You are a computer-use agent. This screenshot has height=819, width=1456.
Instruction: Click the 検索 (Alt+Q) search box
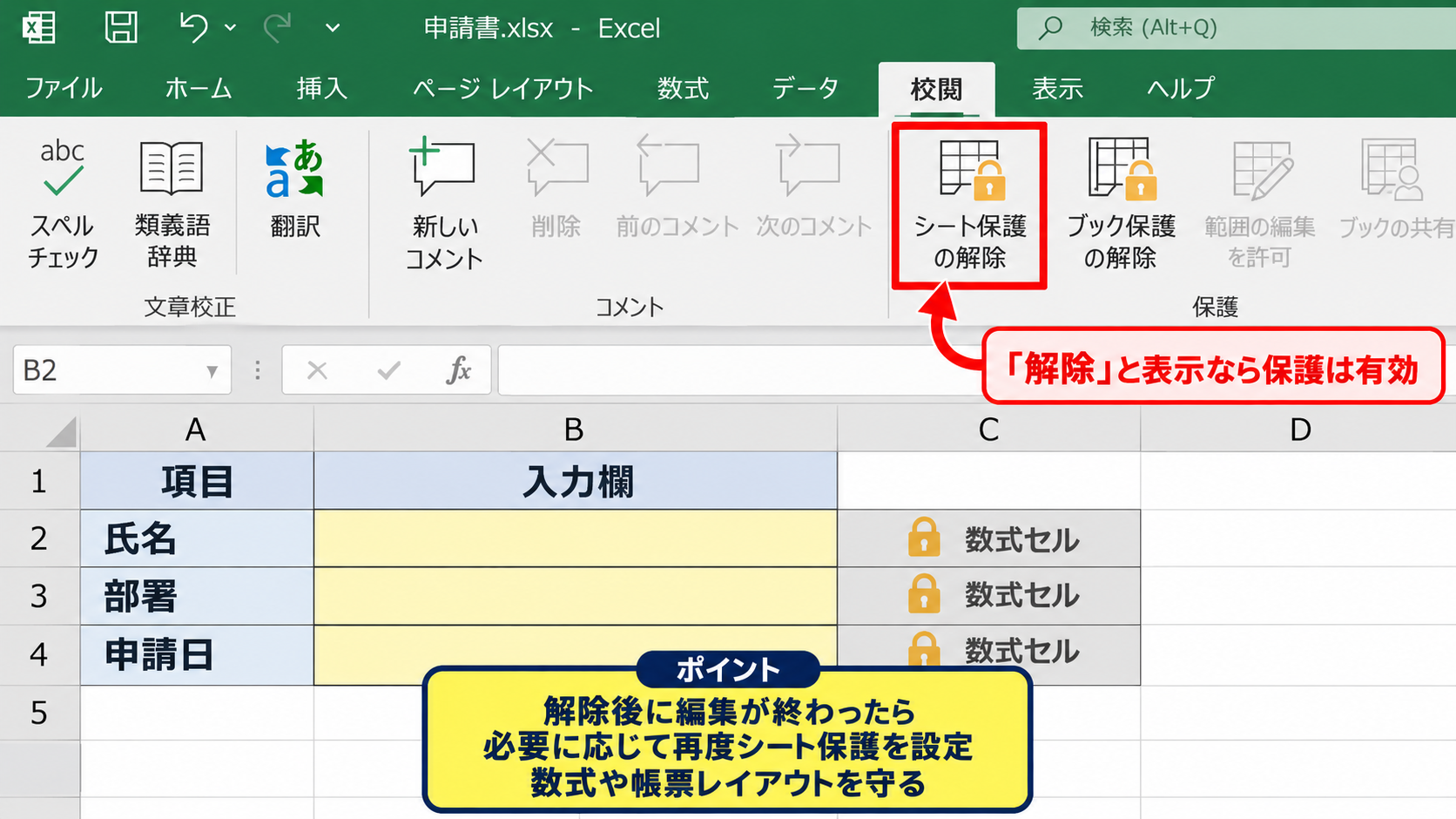1236,28
